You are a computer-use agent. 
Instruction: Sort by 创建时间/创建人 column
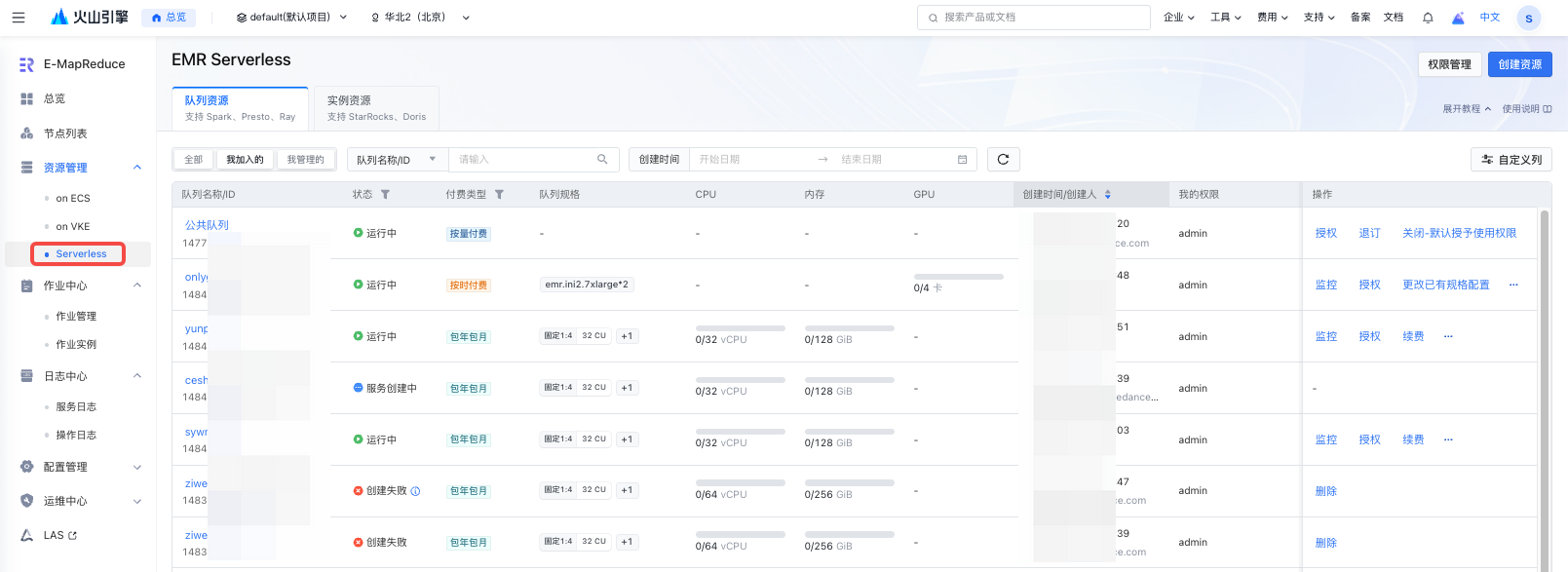point(1107,194)
